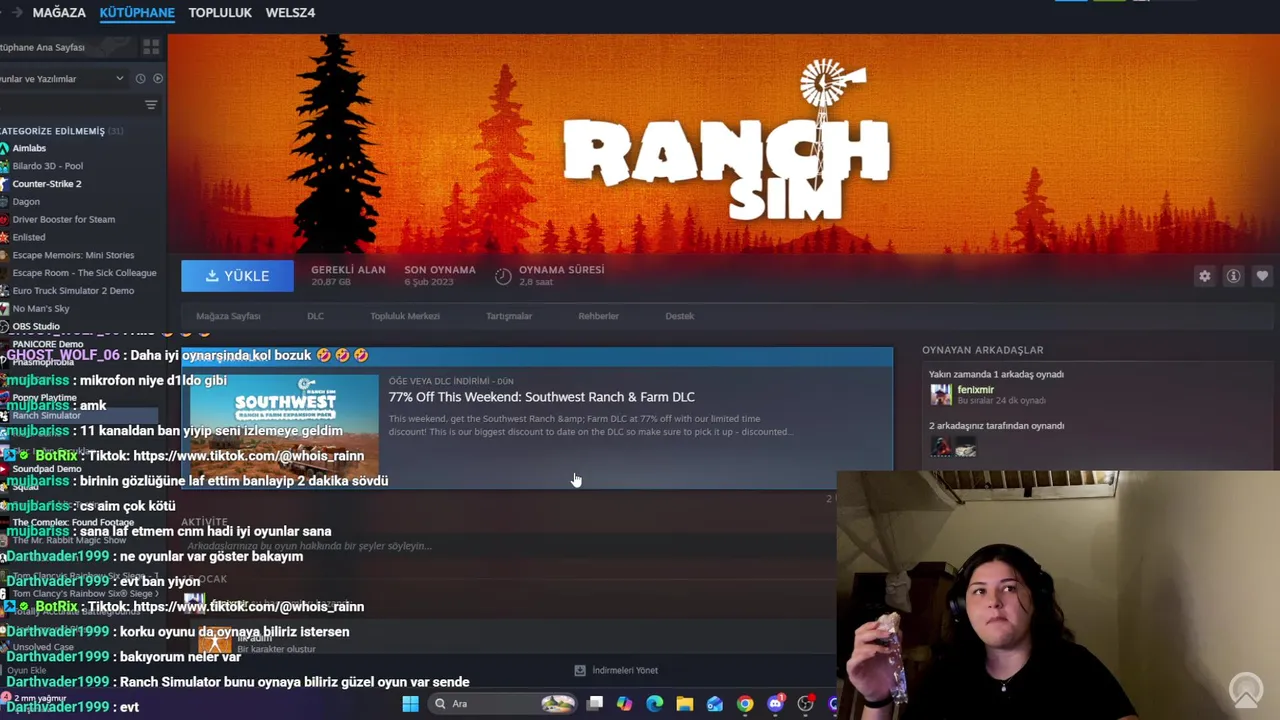Open Google Chrome from taskbar

[745, 704]
